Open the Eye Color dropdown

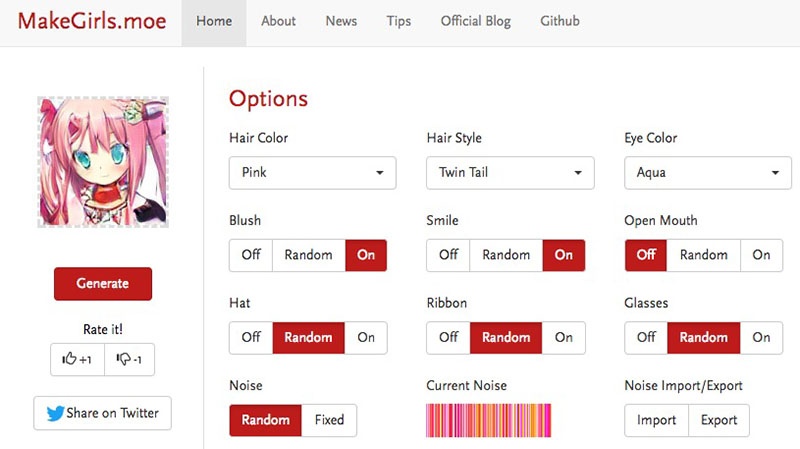click(707, 173)
